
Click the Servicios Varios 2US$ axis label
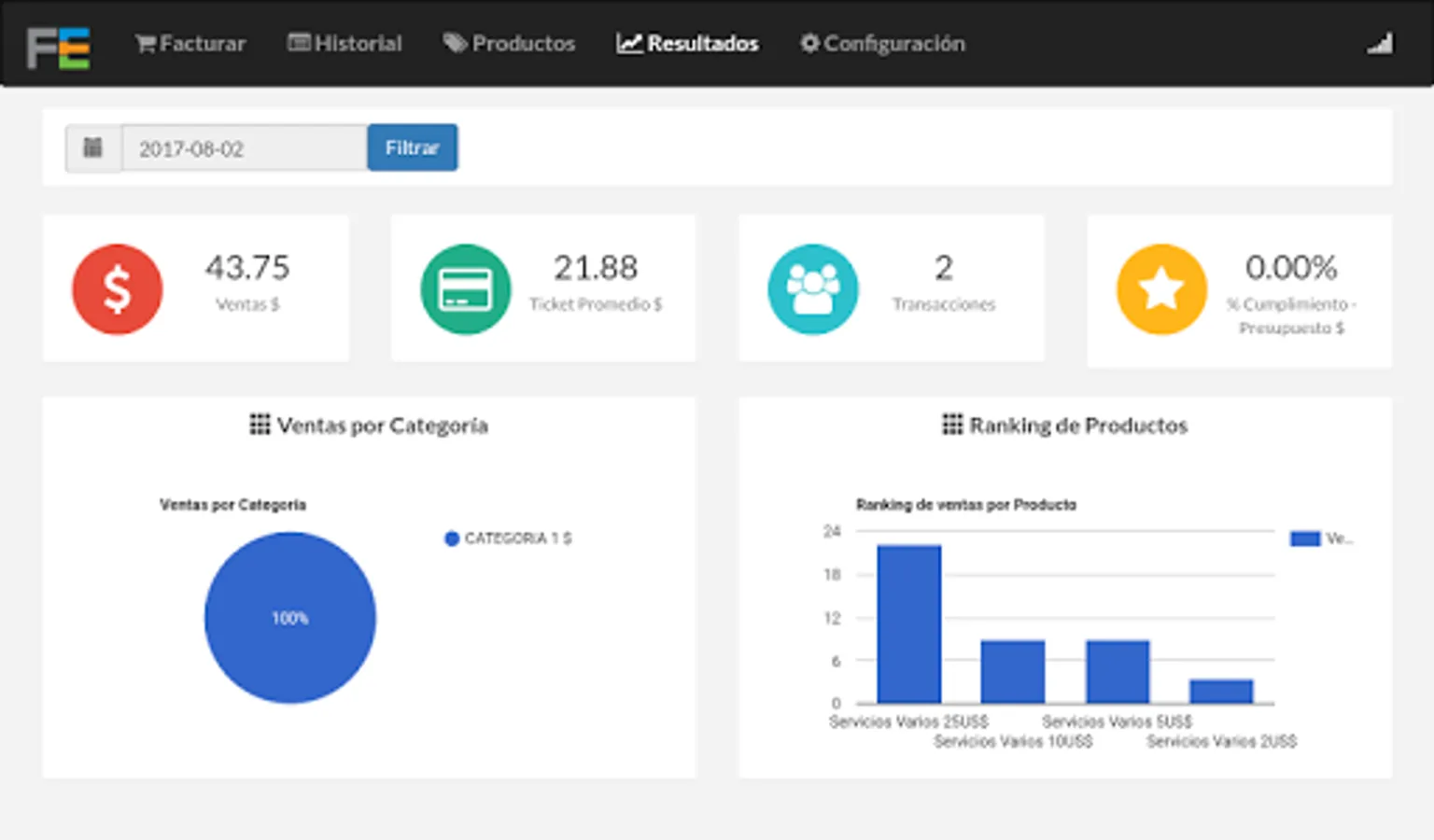coord(1221,741)
